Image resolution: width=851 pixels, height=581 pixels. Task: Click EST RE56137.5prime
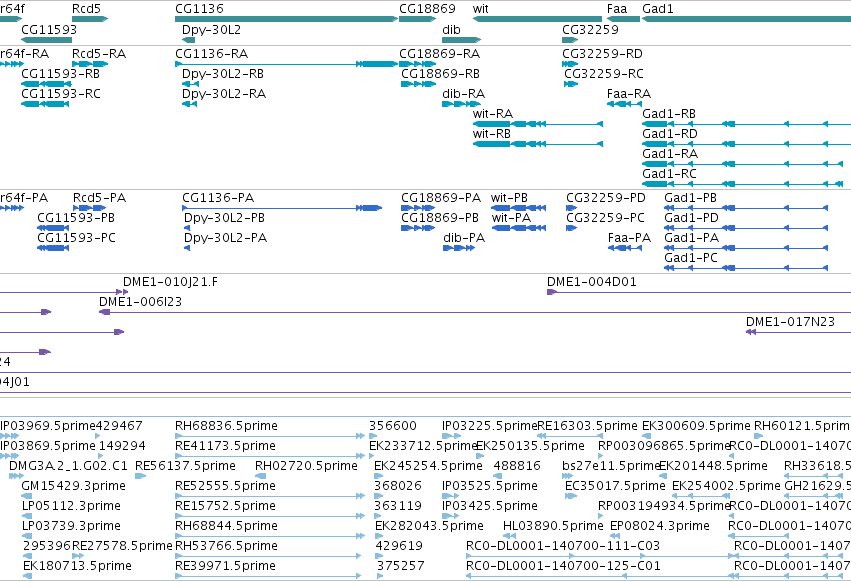click(141, 476)
